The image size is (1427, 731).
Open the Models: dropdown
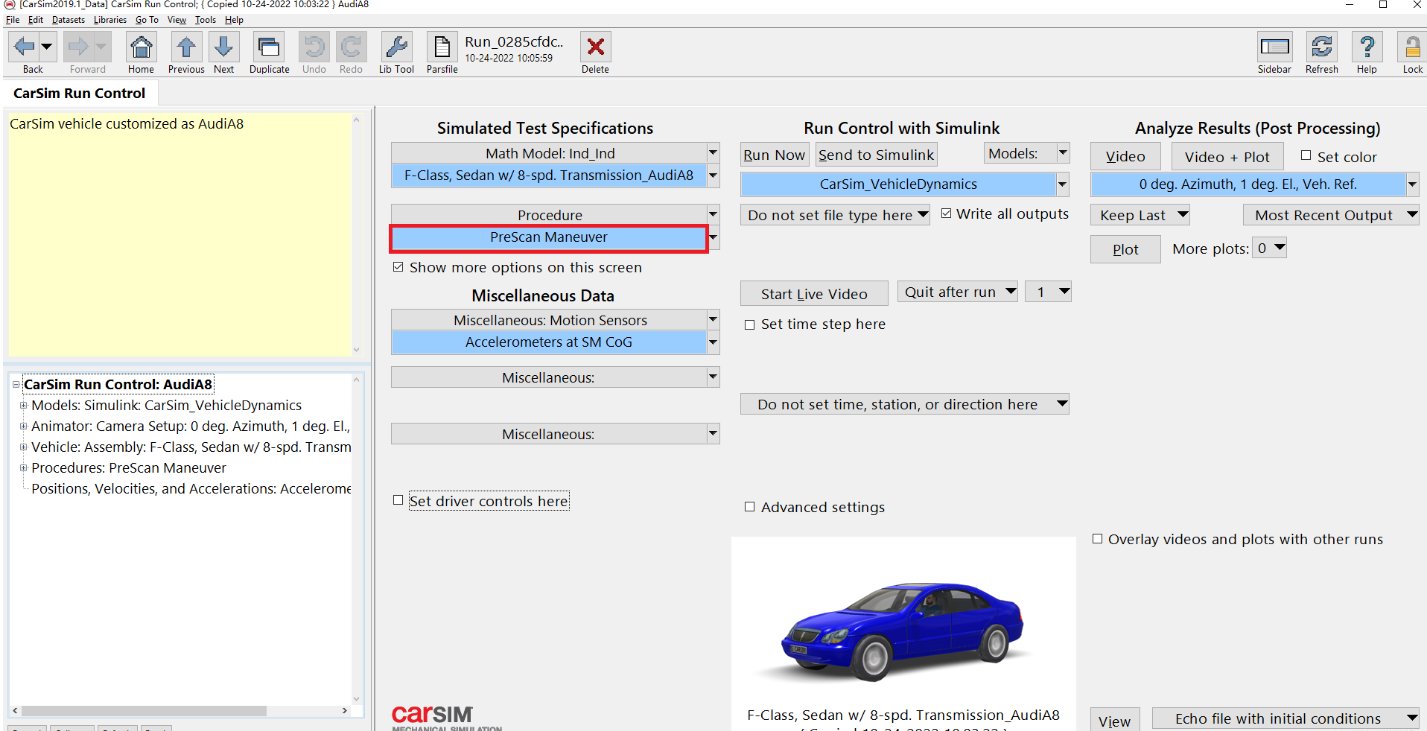coord(1027,154)
